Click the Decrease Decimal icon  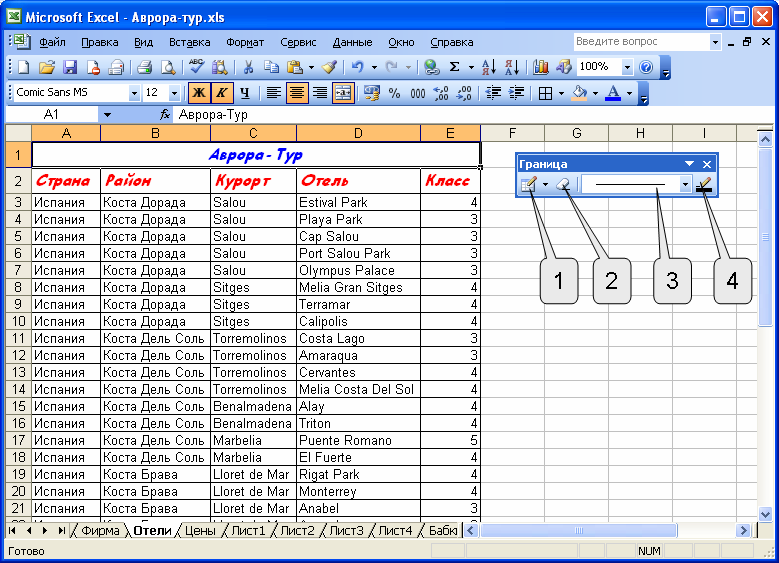click(x=464, y=93)
